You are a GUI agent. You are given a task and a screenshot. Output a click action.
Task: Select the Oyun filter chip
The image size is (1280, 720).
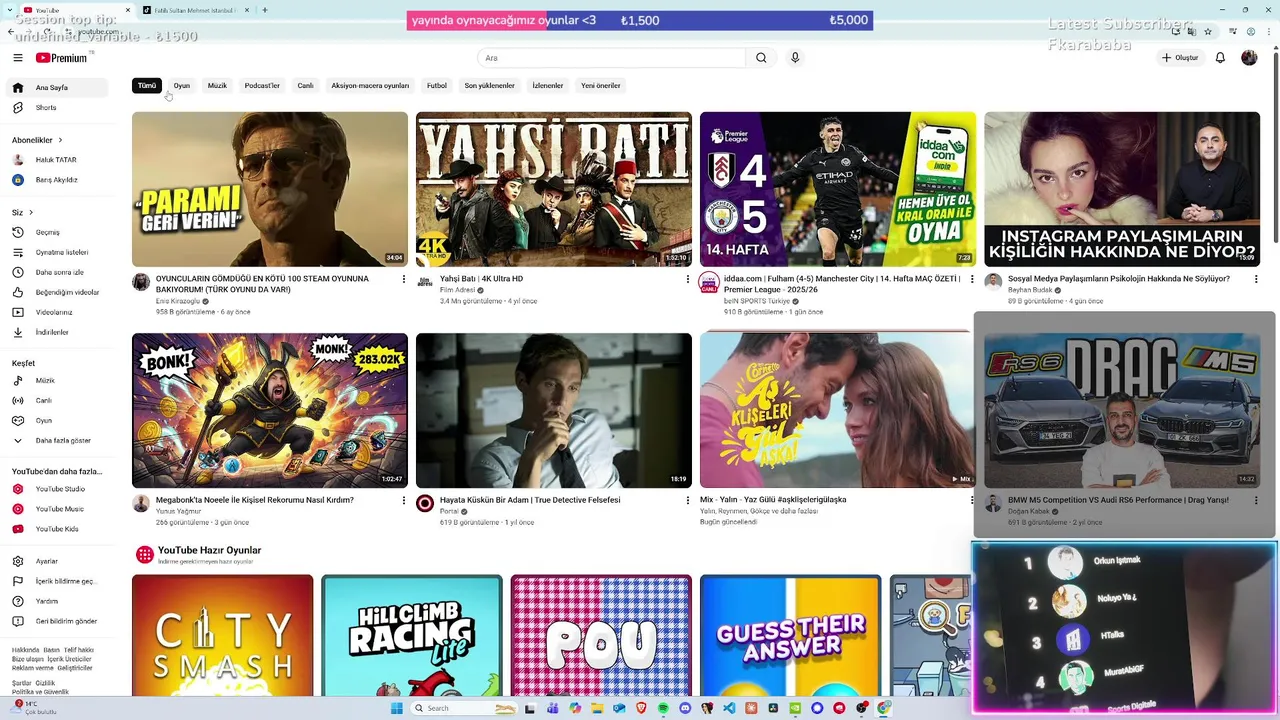click(x=182, y=86)
